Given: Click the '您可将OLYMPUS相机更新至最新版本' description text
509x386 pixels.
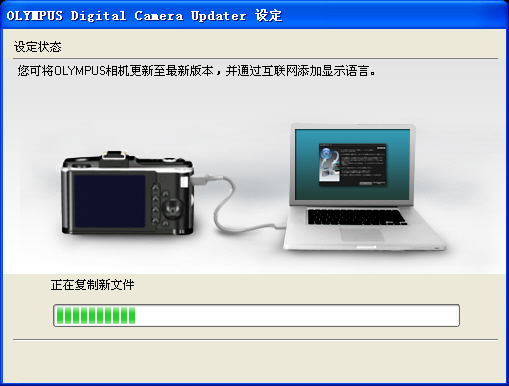Looking at the screenshot, I should coord(196,71).
